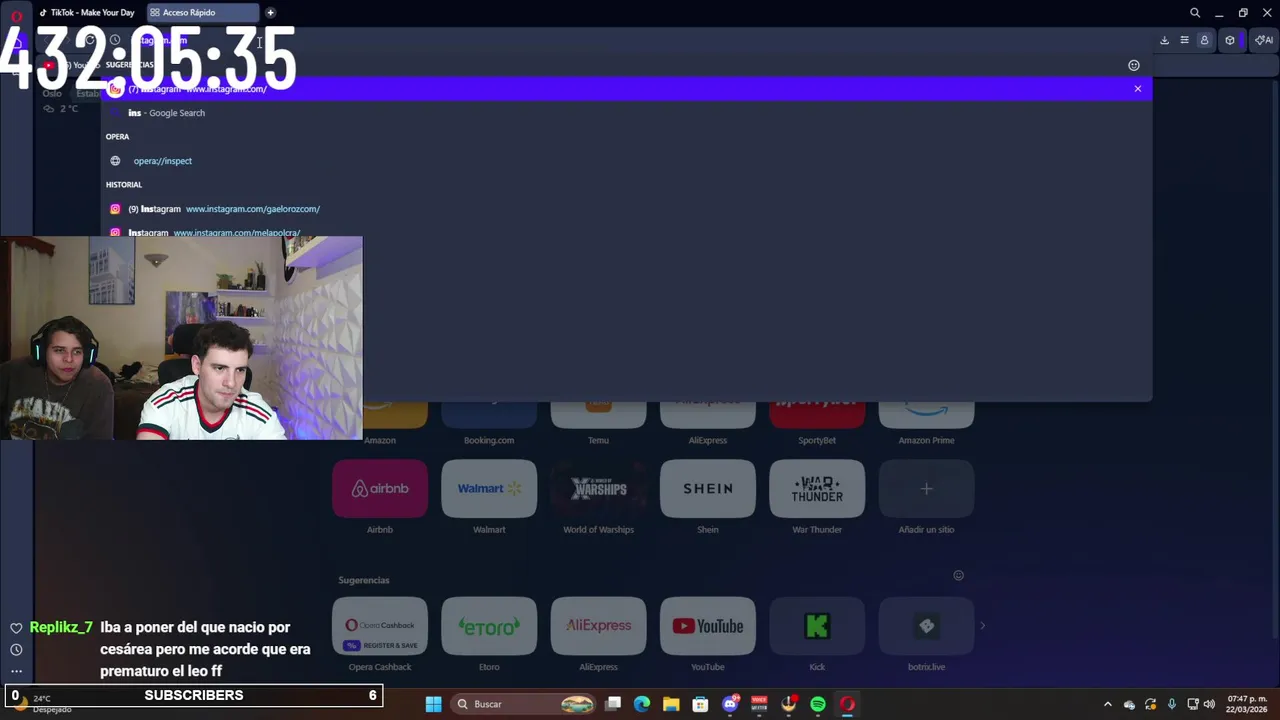The width and height of the screenshot is (1280, 720).
Task: Open the Etoro suggestion tile
Action: click(489, 626)
